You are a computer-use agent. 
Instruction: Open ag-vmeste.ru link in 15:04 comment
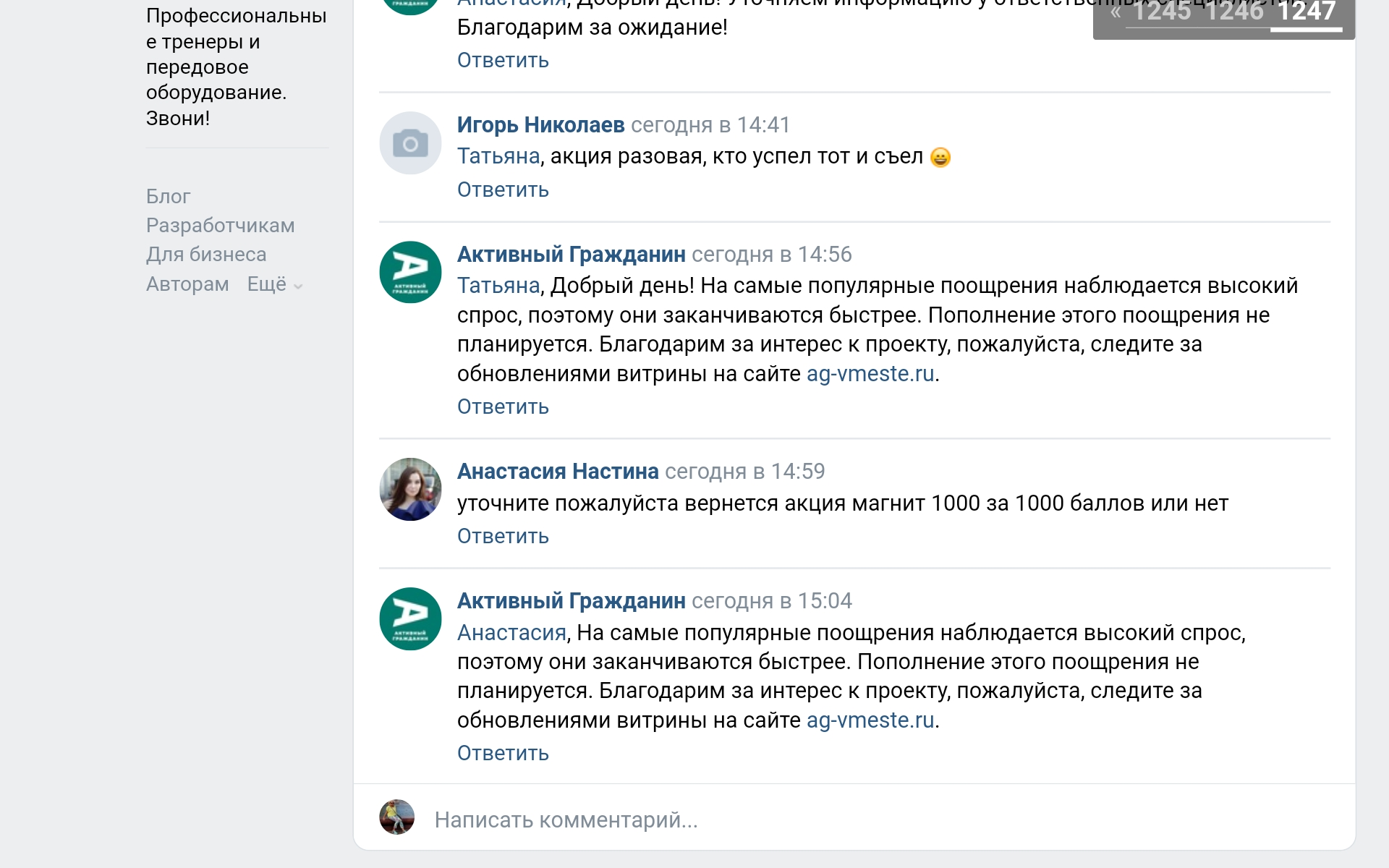point(870,720)
